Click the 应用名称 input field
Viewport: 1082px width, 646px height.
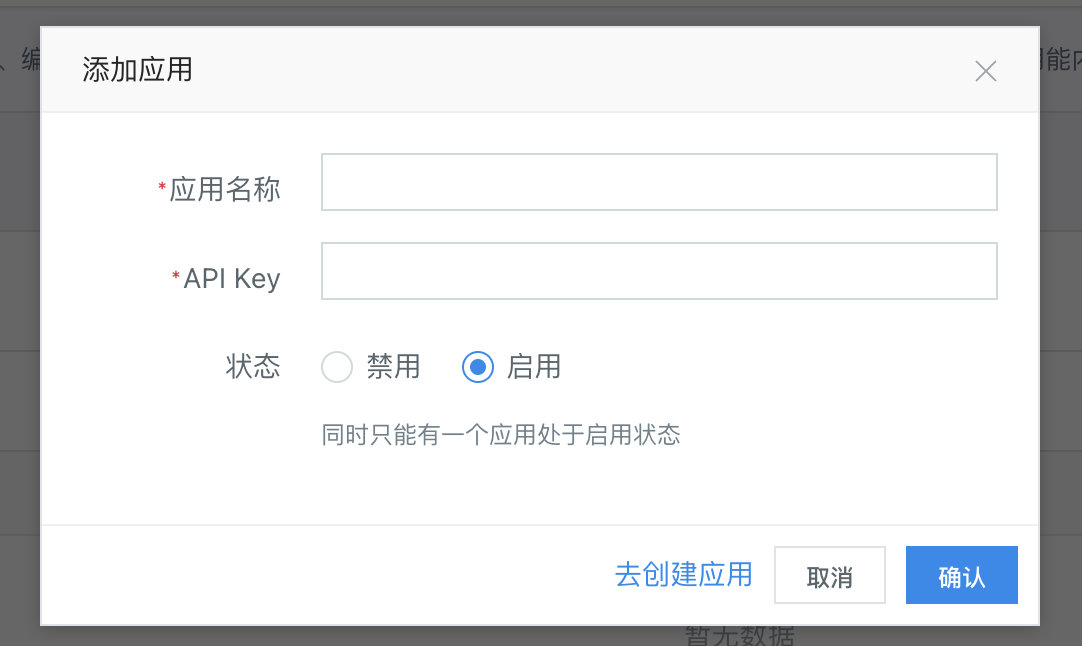659,182
